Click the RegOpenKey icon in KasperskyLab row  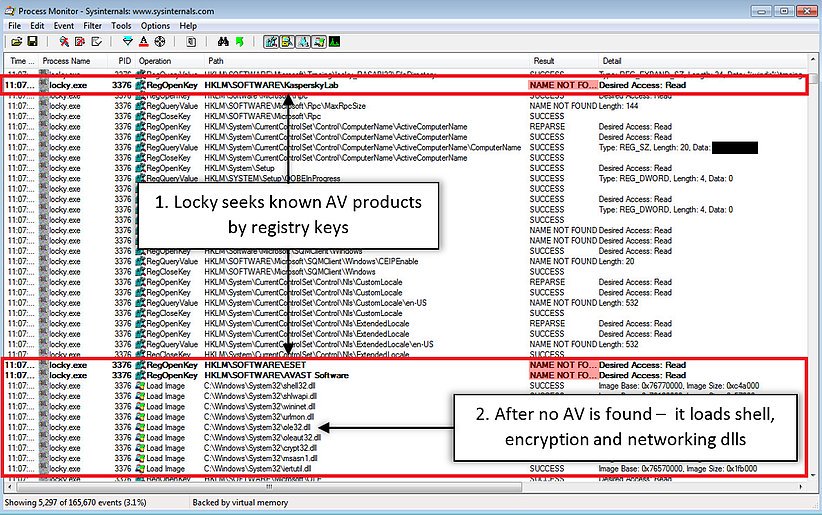coord(140,85)
